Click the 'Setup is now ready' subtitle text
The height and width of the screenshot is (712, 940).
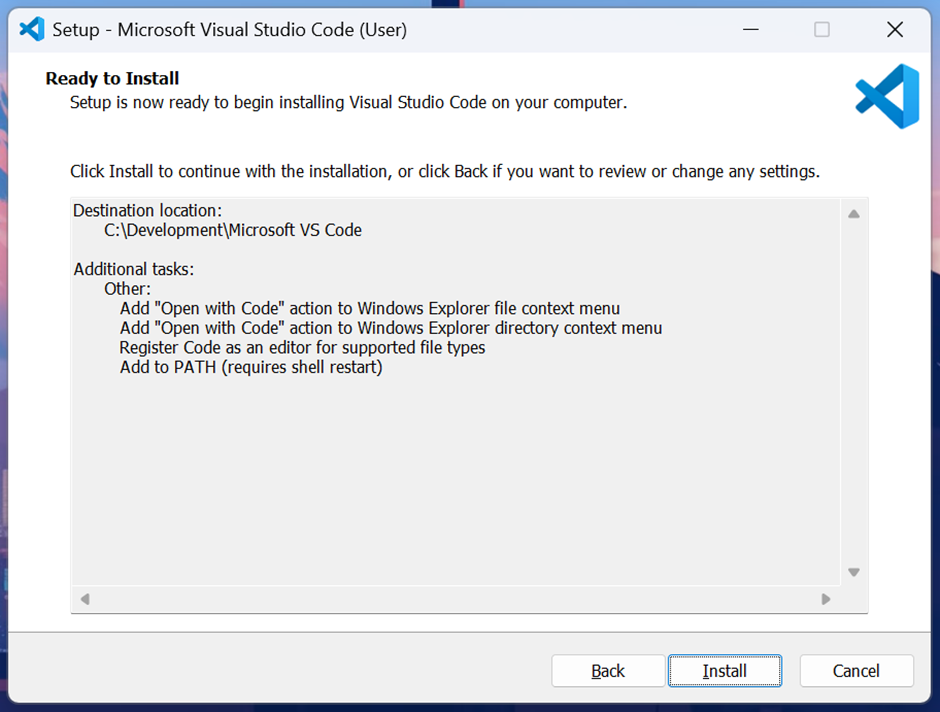click(348, 102)
